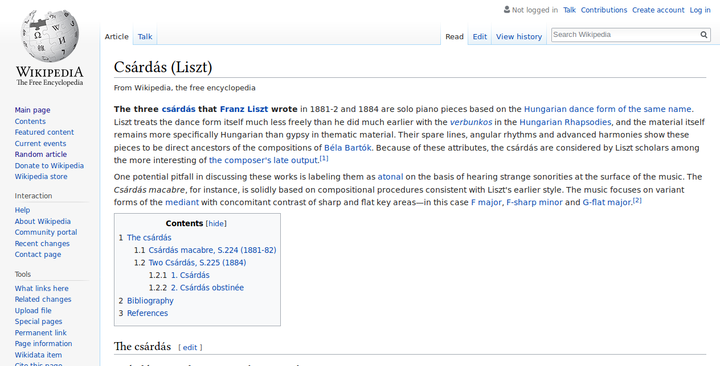720x366 pixels.
Task: Open Featured content link
Action: (x=44, y=132)
